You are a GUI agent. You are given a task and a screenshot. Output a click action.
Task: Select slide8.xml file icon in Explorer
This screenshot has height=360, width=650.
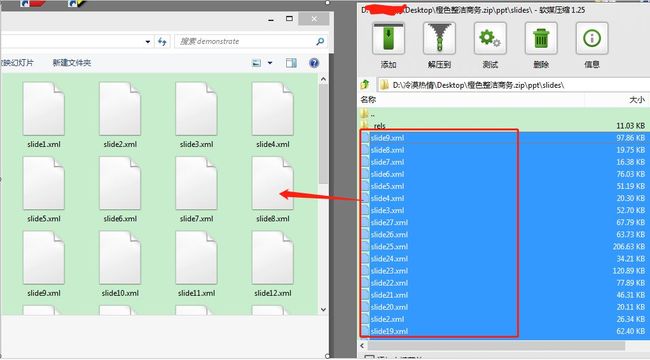pyautogui.click(x=272, y=183)
